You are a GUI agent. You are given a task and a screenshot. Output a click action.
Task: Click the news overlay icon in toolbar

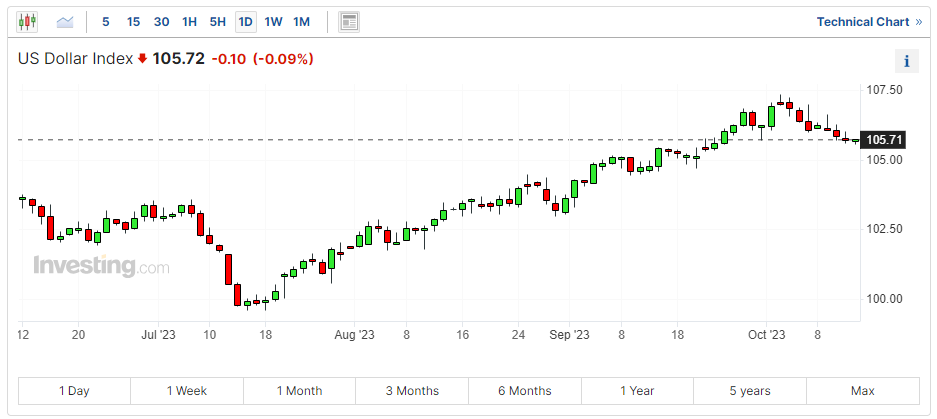(349, 21)
